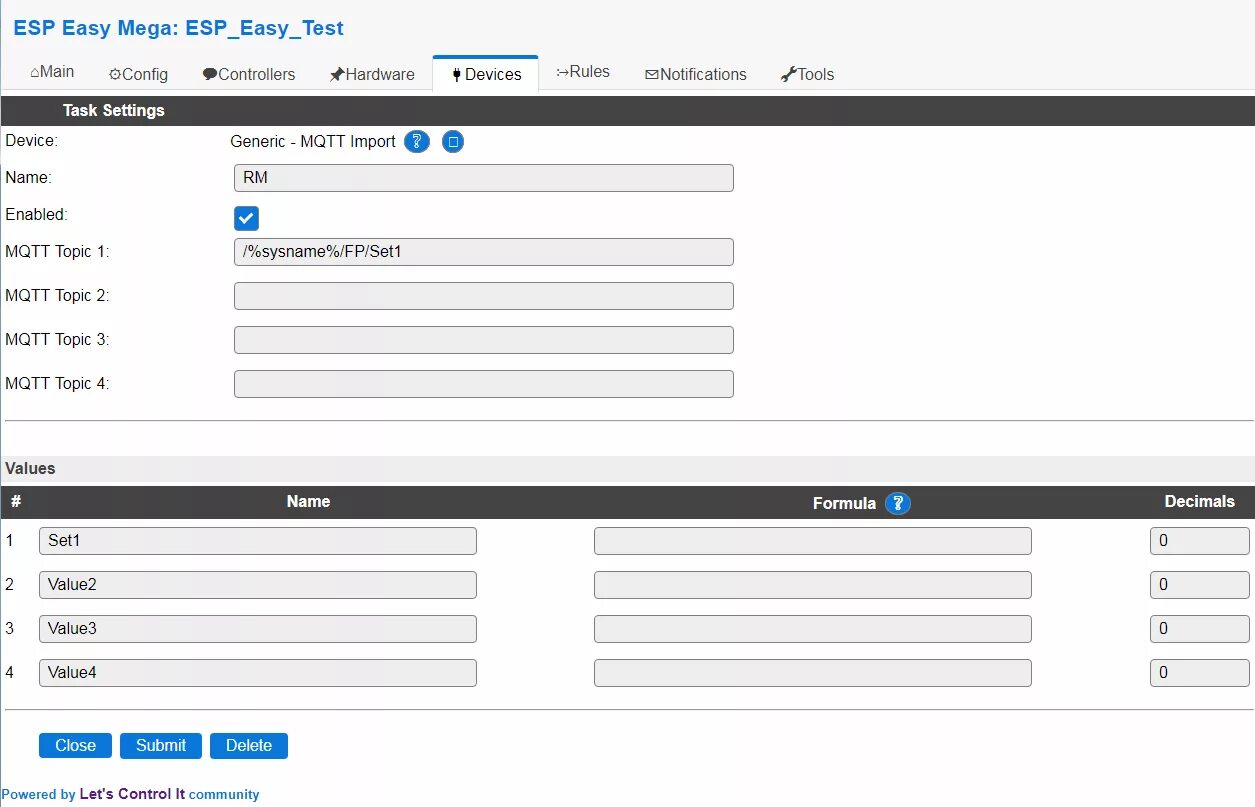Viewport: 1255px width, 807px height.
Task: Open the Tools tab
Action: 807,74
